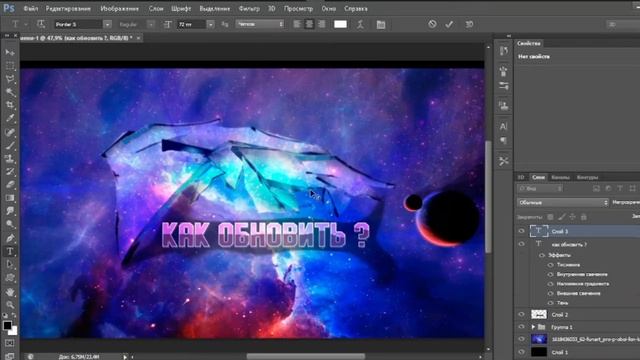Viewport: 640px width, 360px height.
Task: Select the Path Selection tool
Action: pyautogui.click(x=10, y=264)
